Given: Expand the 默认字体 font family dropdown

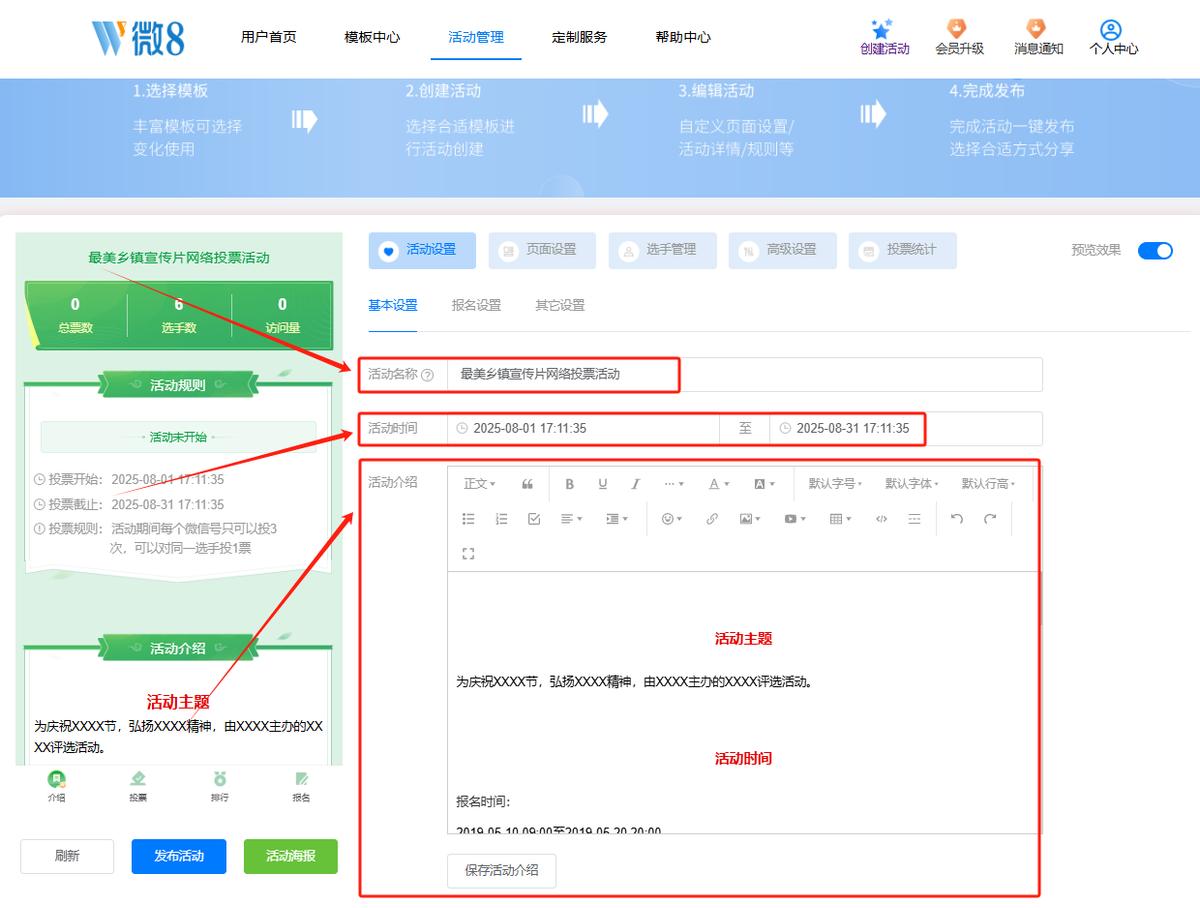Looking at the screenshot, I should [912, 484].
